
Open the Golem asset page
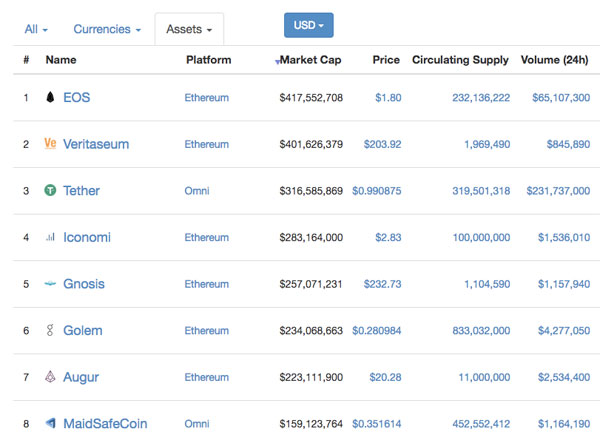(x=83, y=330)
